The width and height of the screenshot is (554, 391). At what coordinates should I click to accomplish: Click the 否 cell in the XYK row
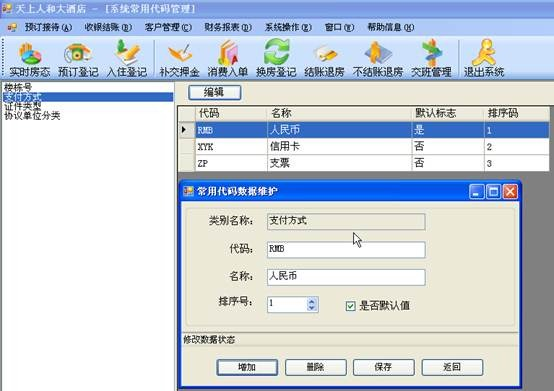tap(448, 147)
